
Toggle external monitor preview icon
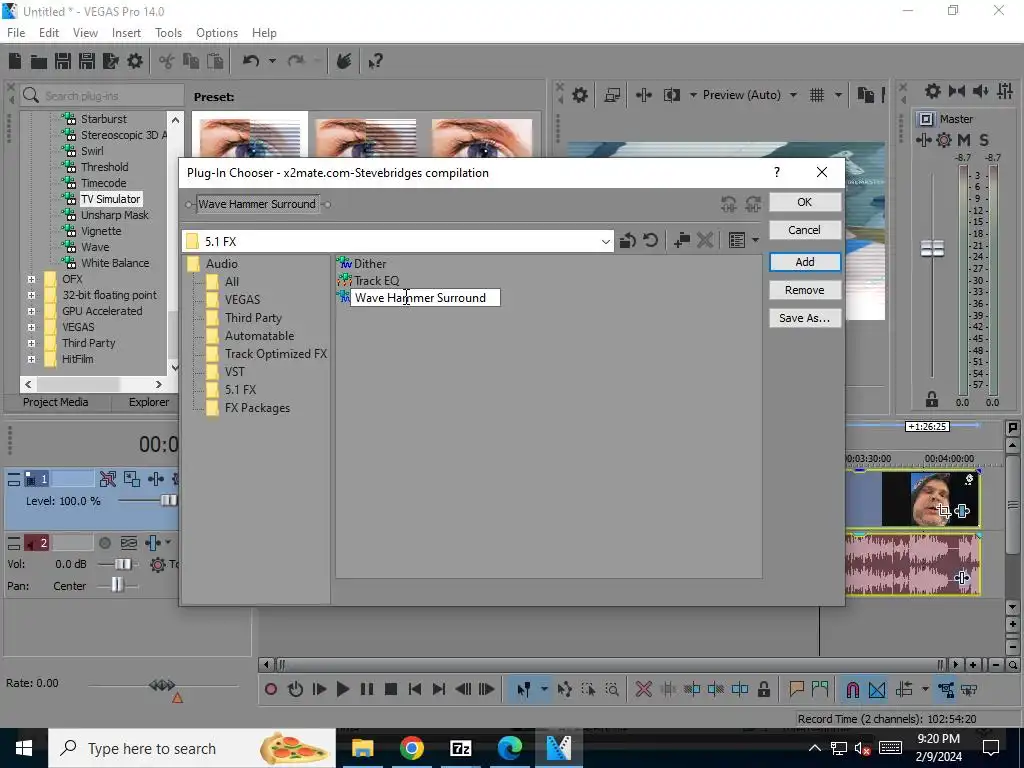coord(613,95)
